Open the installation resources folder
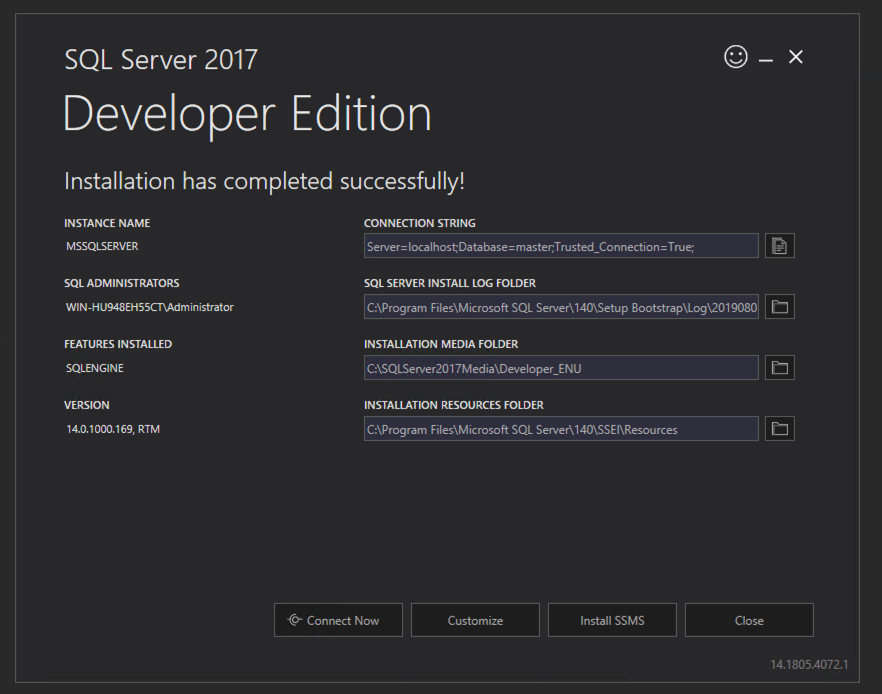The image size is (882, 694). tap(780, 429)
